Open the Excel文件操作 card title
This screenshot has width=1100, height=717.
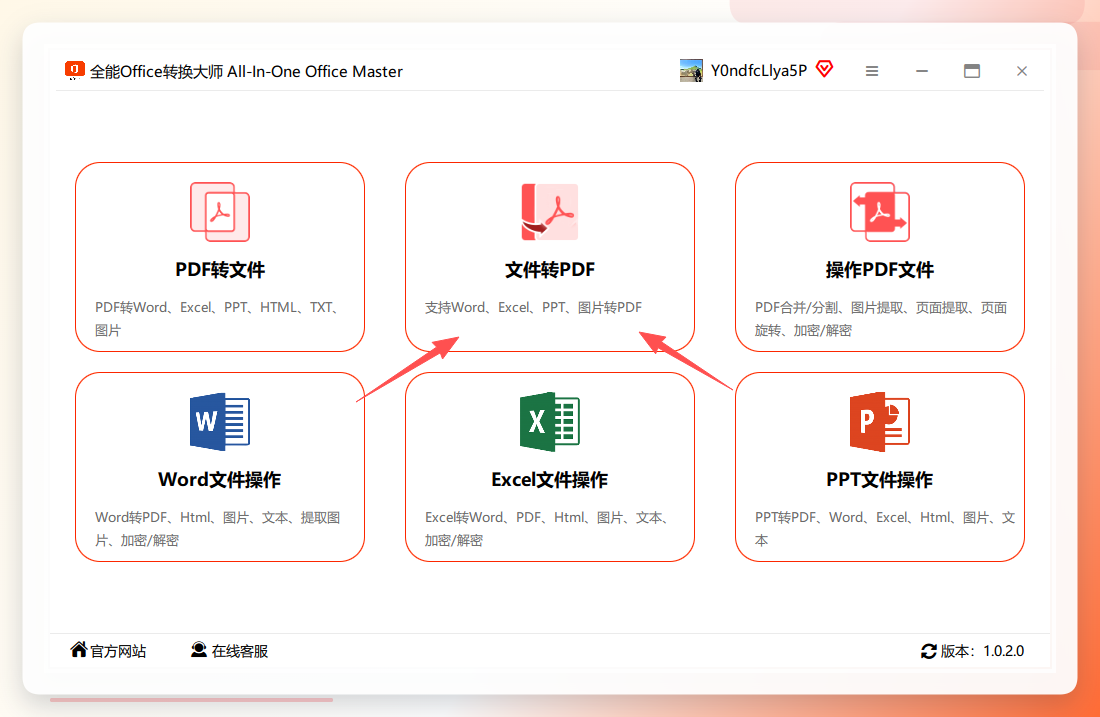549,480
